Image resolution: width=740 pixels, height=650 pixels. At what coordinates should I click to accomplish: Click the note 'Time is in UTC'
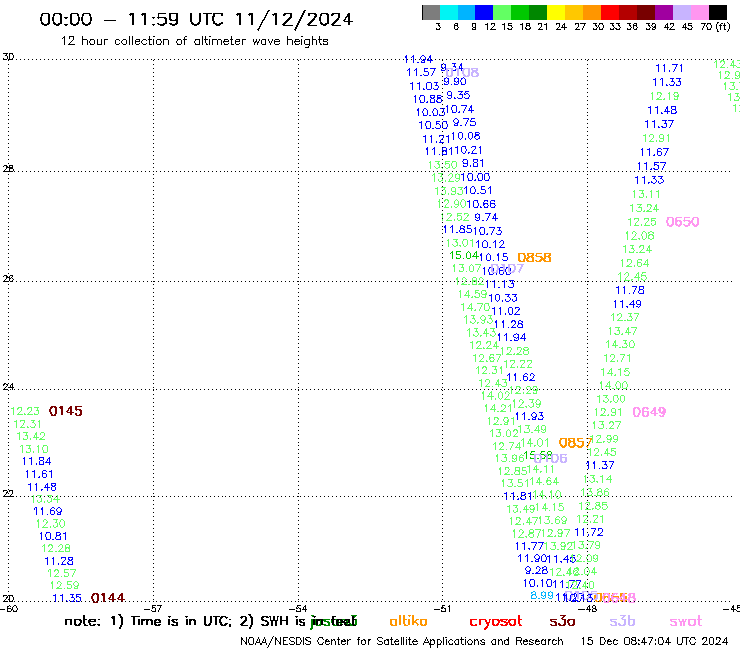(x=181, y=621)
